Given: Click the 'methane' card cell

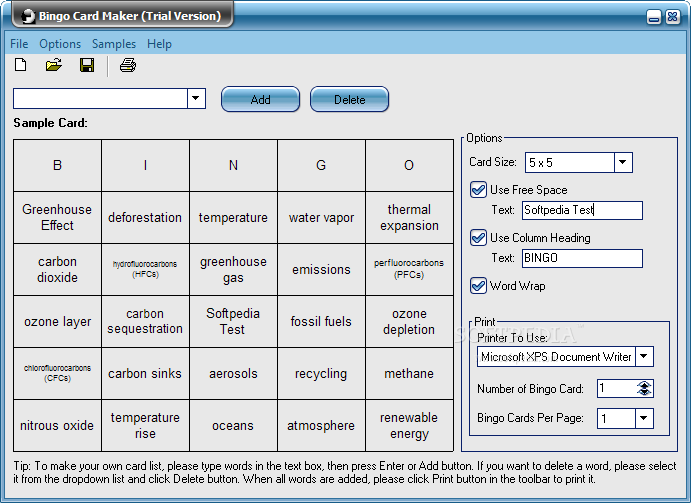Looking at the screenshot, I should click(409, 373).
